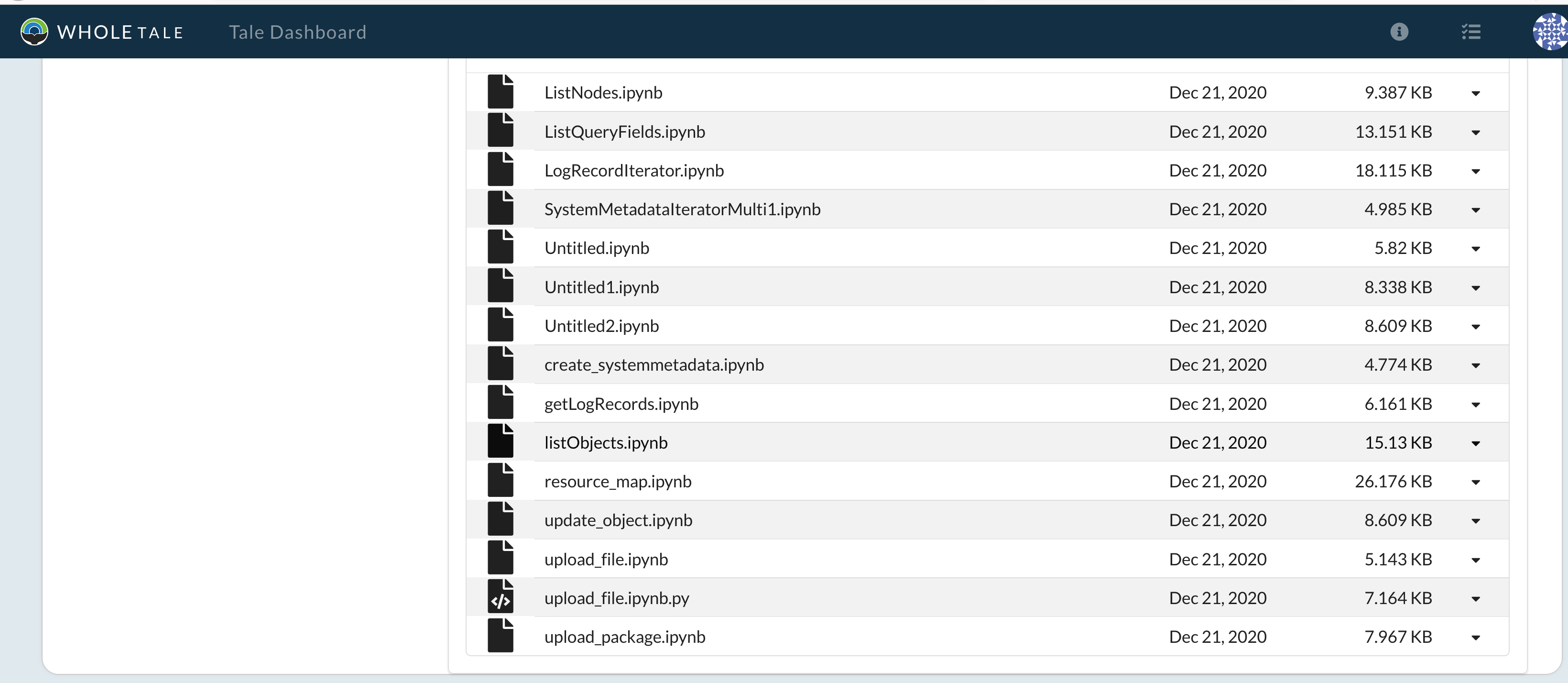Expand options for upload_package.ipynb

1476,637
